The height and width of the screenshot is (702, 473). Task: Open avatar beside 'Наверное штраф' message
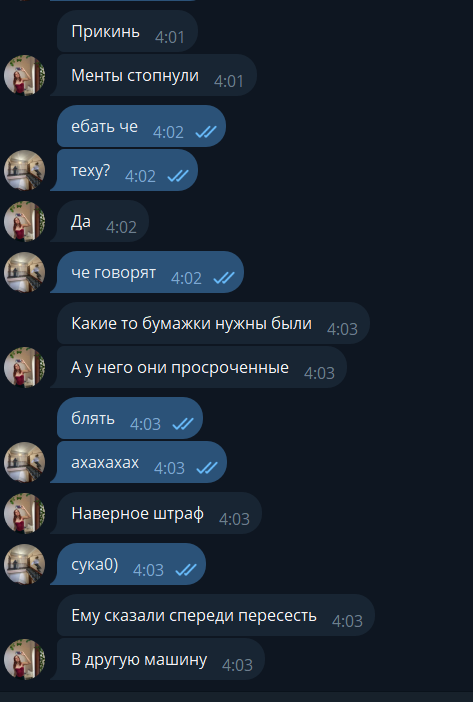tap(25, 513)
